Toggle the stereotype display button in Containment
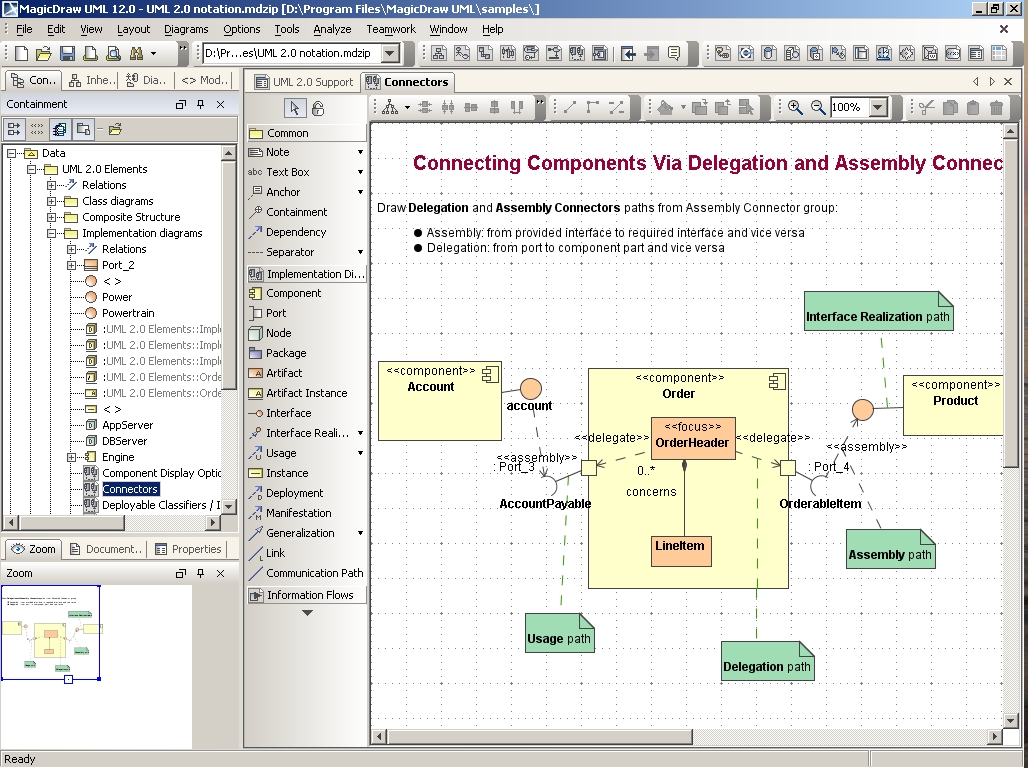Screen dimensions: 1028x768 click(37, 129)
